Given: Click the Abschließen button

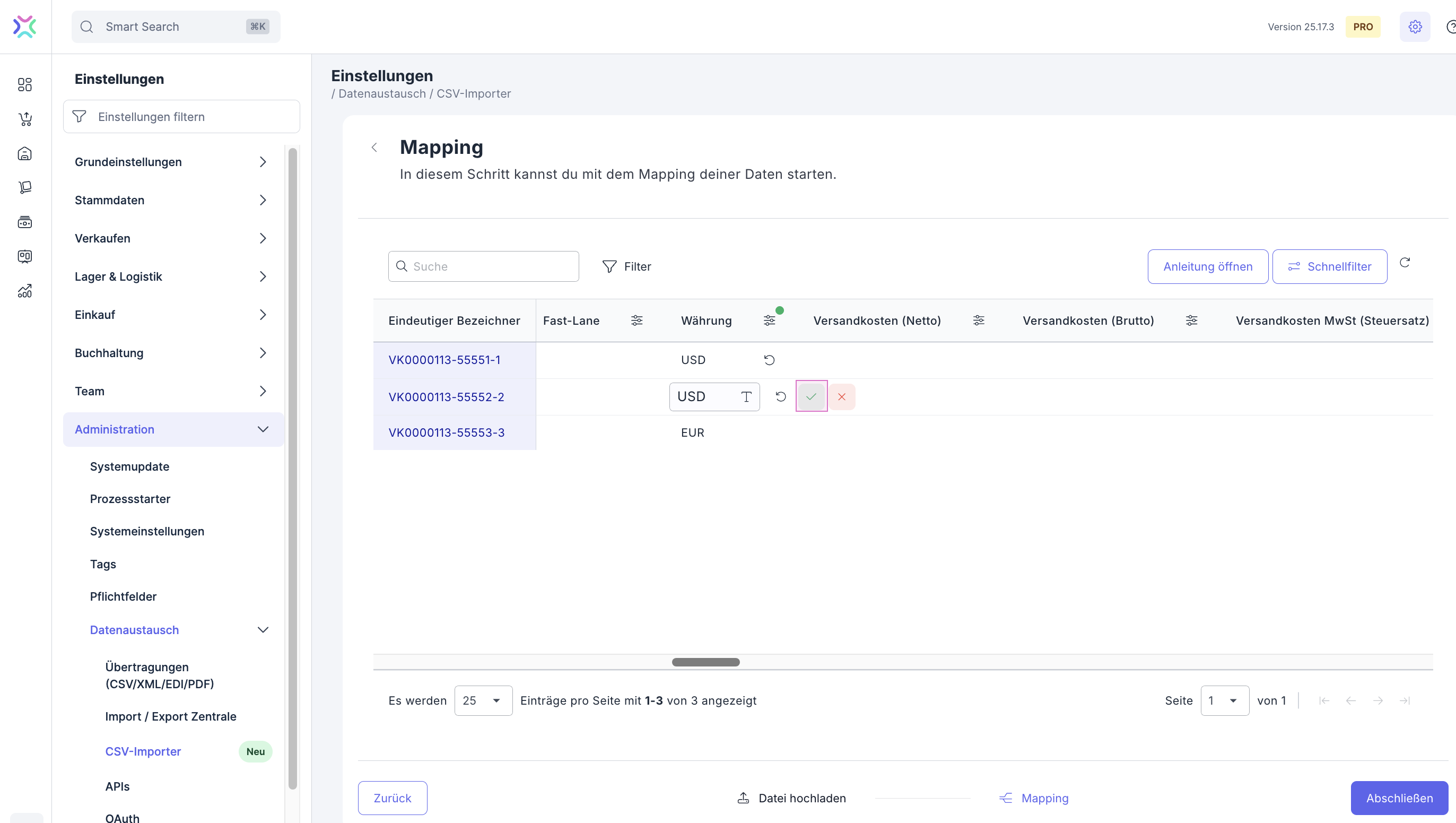Looking at the screenshot, I should (x=1399, y=798).
